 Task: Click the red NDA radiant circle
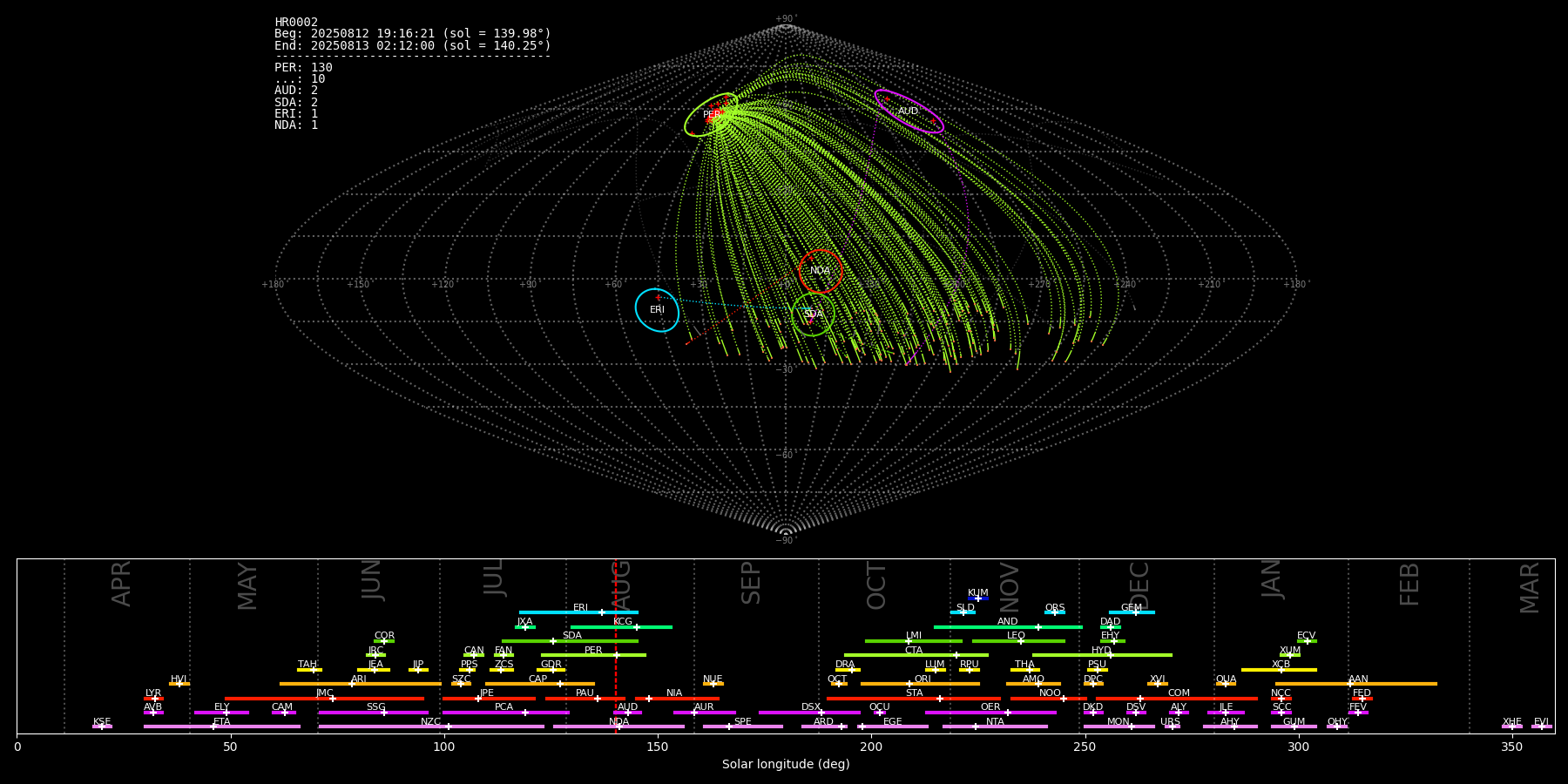[821, 271]
